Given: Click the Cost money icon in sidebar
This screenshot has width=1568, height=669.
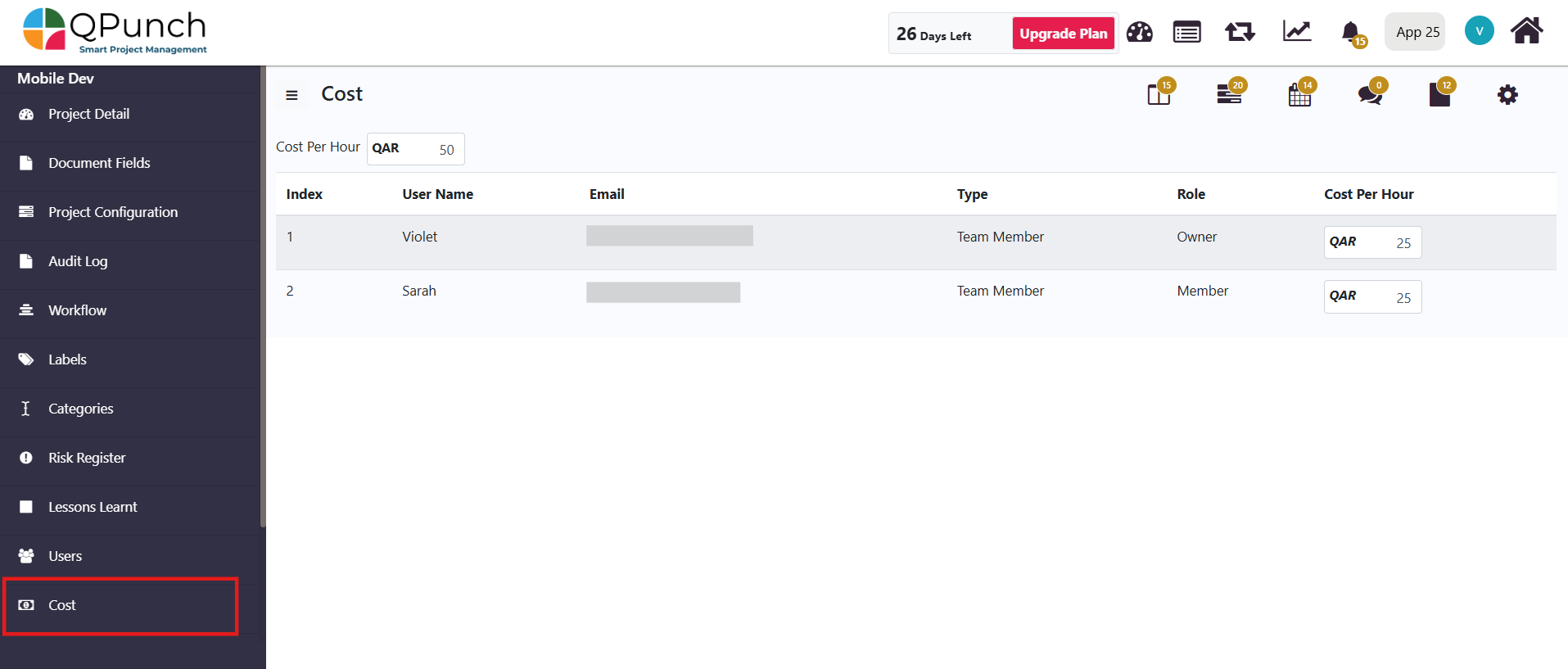Looking at the screenshot, I should pyautogui.click(x=26, y=605).
